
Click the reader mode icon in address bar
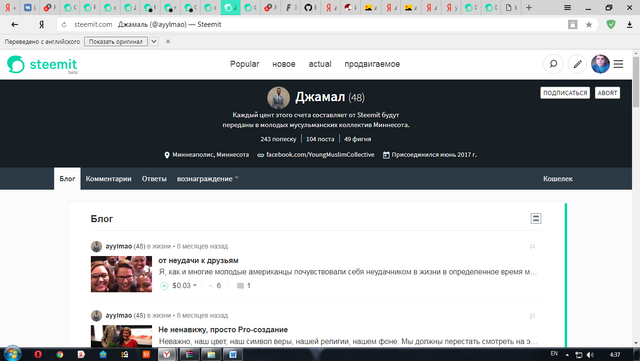(x=573, y=25)
